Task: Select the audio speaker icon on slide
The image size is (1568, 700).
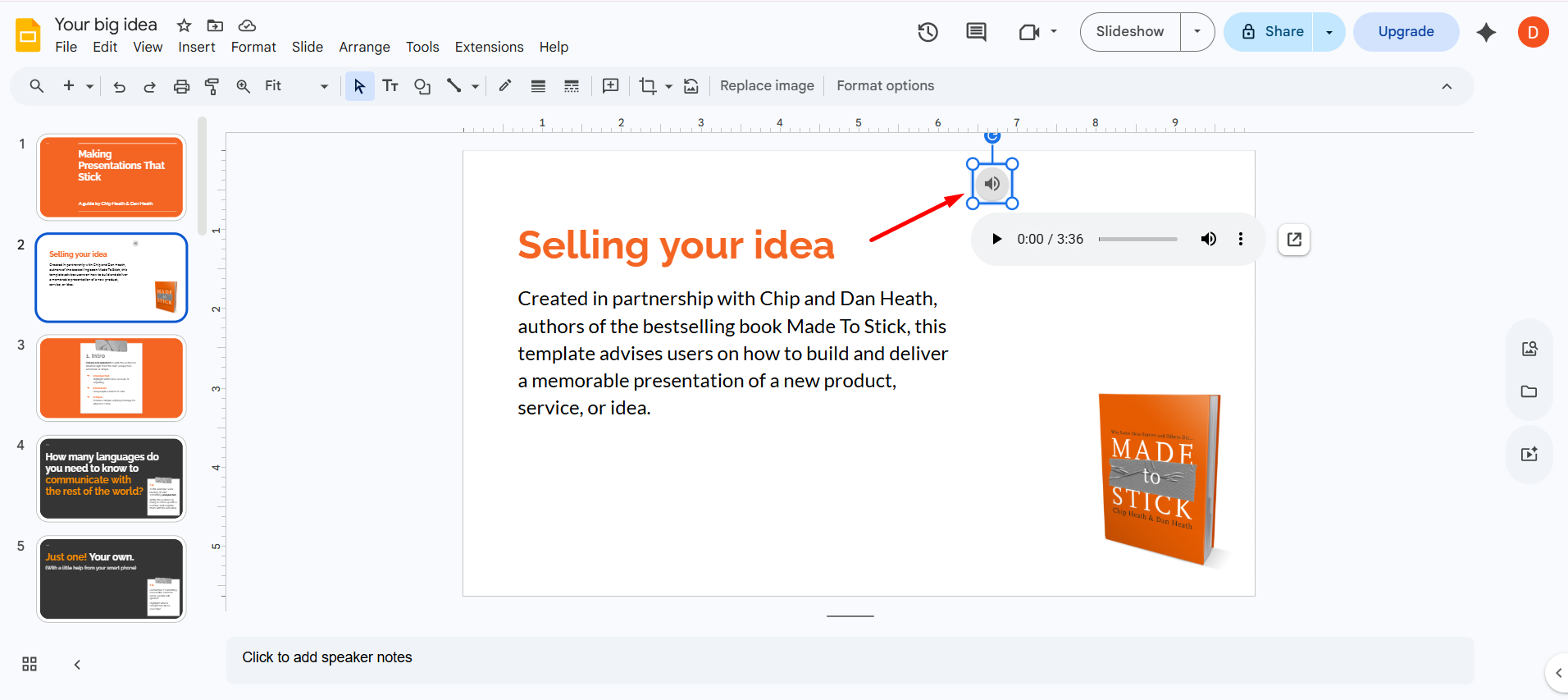Action: [992, 184]
